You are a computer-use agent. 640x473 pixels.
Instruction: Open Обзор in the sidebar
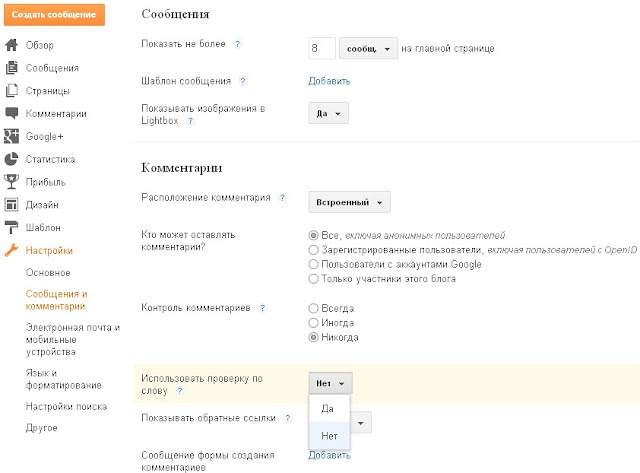(40, 45)
